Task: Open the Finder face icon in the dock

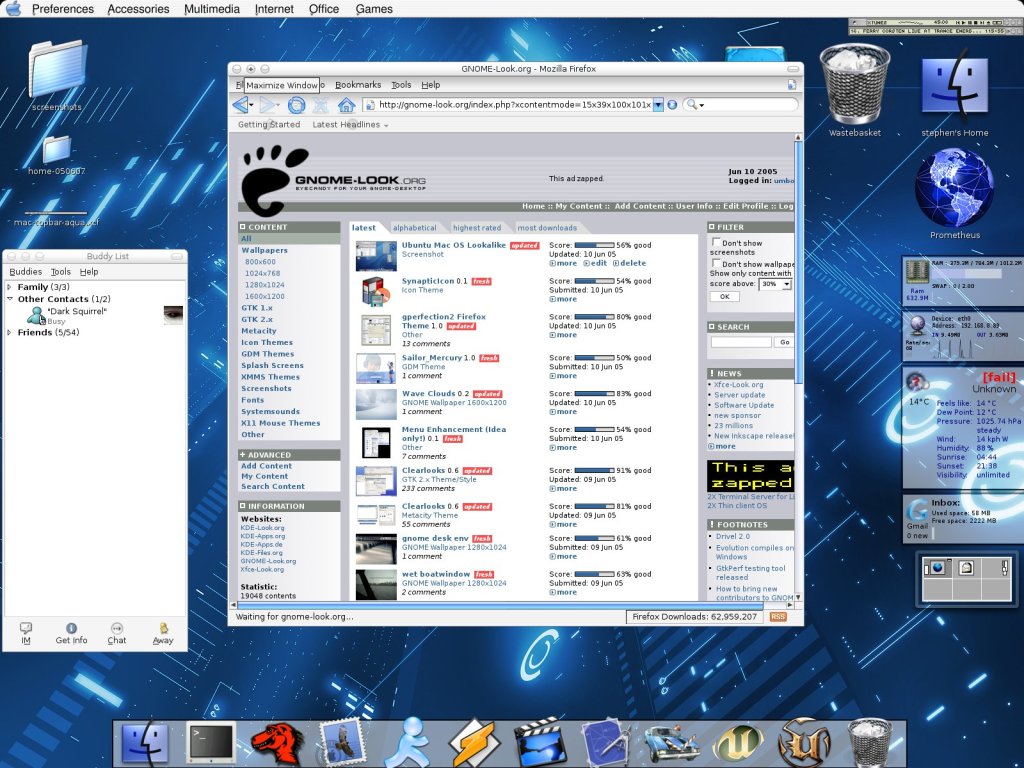Action: (145, 742)
